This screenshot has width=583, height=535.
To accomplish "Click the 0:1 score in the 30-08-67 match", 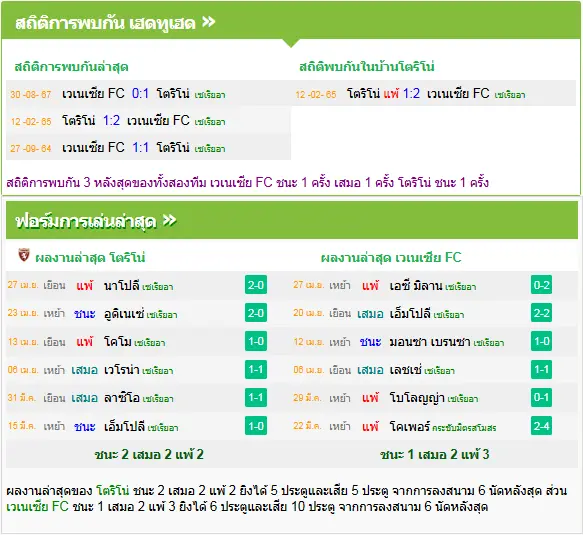I will point(140,93).
